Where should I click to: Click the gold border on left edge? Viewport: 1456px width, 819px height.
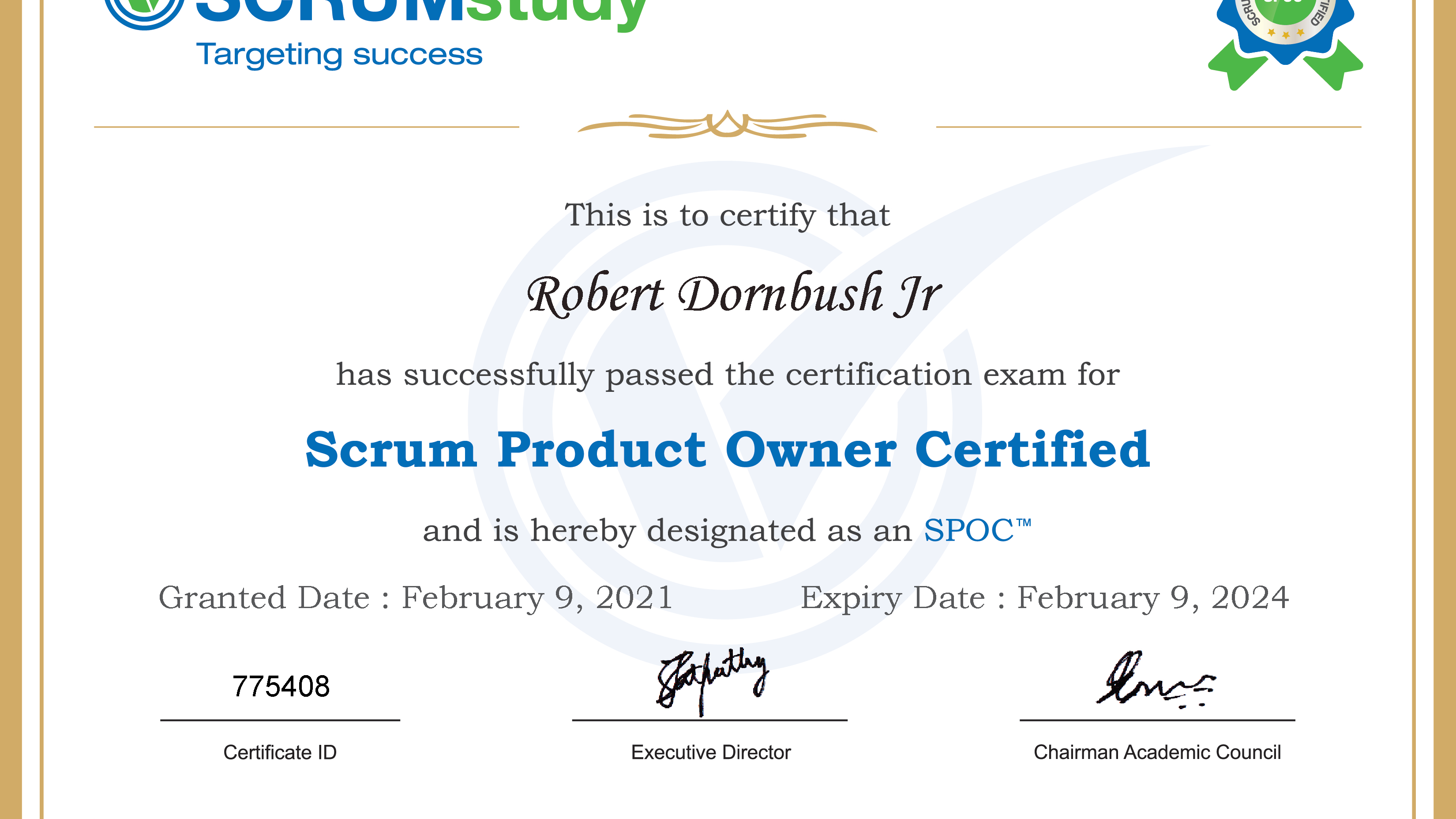tap(10, 409)
